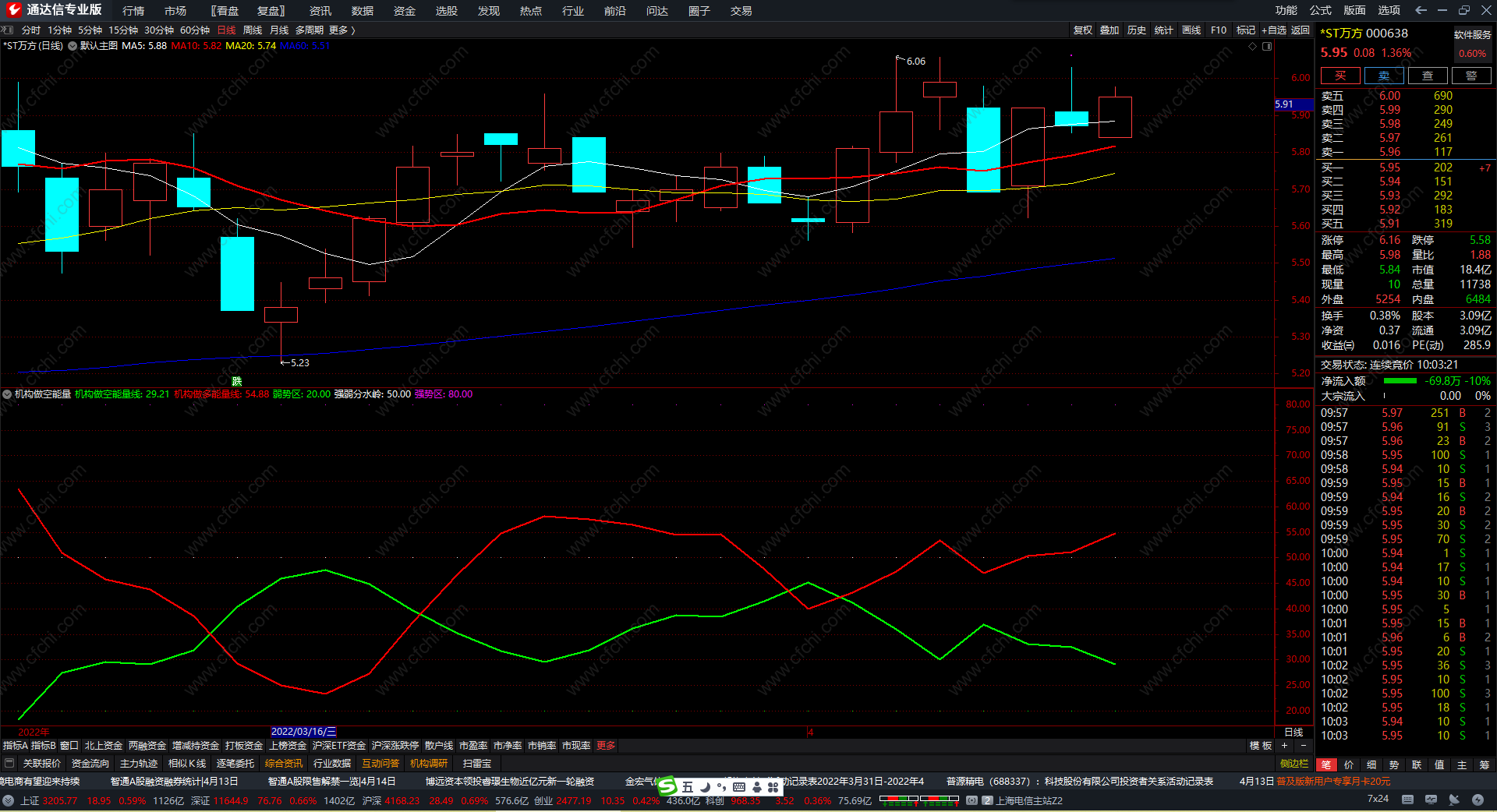
Task: Click the green 净流入额 progress bar
Action: (1400, 381)
